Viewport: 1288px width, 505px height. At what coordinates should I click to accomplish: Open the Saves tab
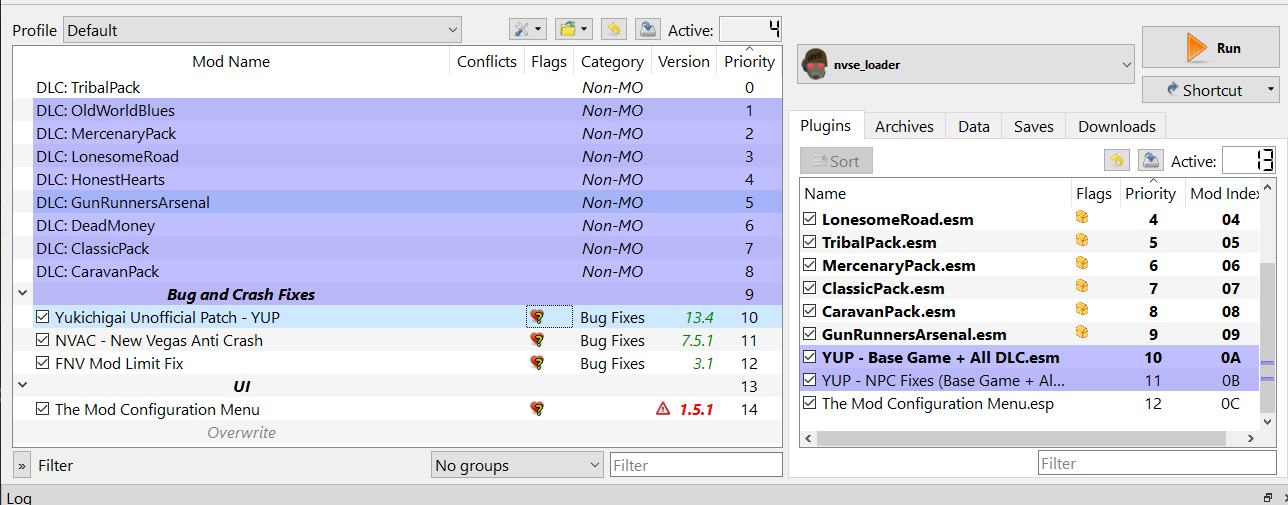tap(1033, 126)
